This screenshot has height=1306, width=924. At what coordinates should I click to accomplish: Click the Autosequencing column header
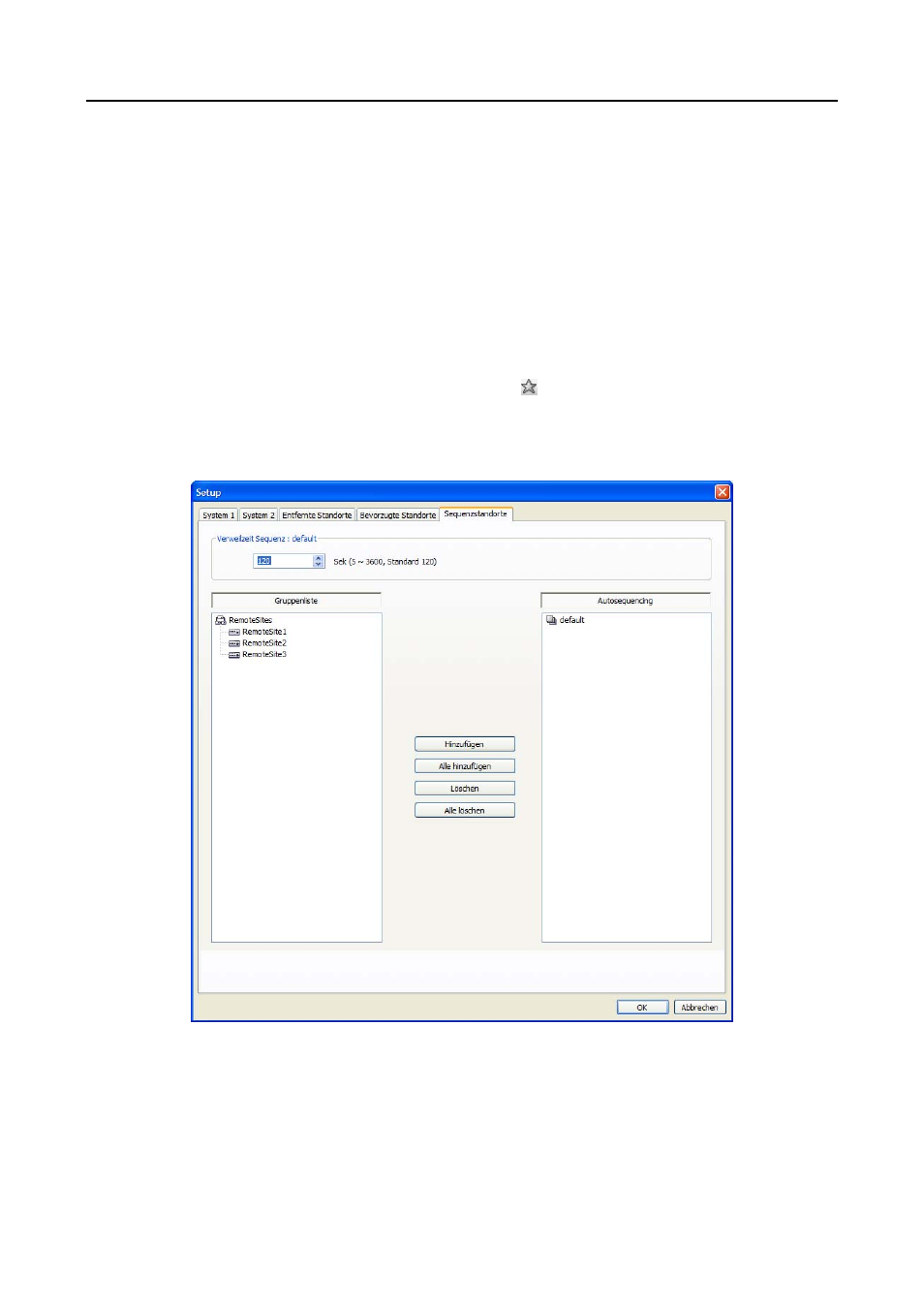pos(626,601)
